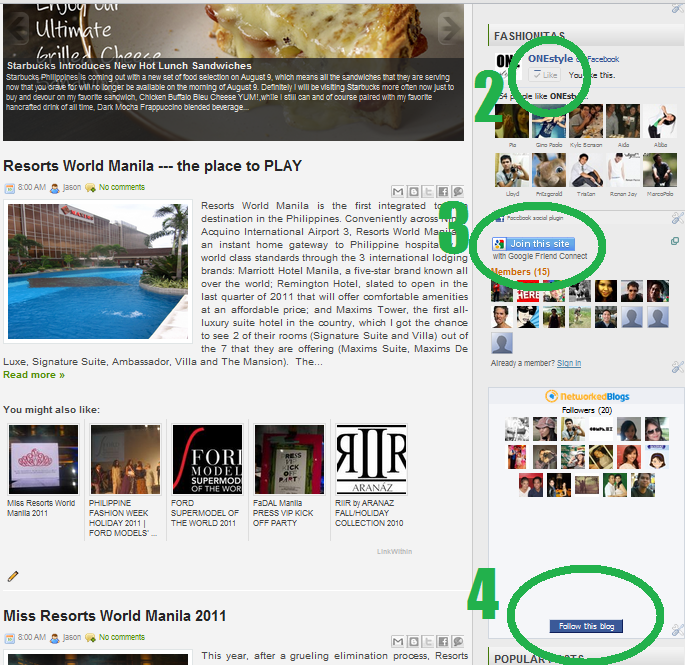Open ONEstyle Facebook page link
685x665 pixels.
click(x=550, y=59)
